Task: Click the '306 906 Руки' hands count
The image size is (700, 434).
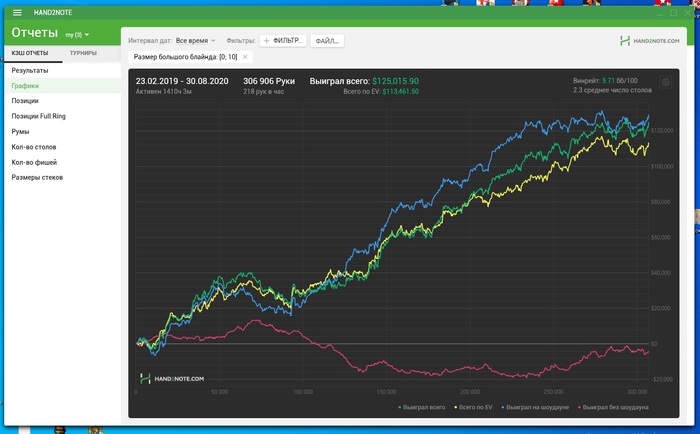Action: (x=269, y=81)
